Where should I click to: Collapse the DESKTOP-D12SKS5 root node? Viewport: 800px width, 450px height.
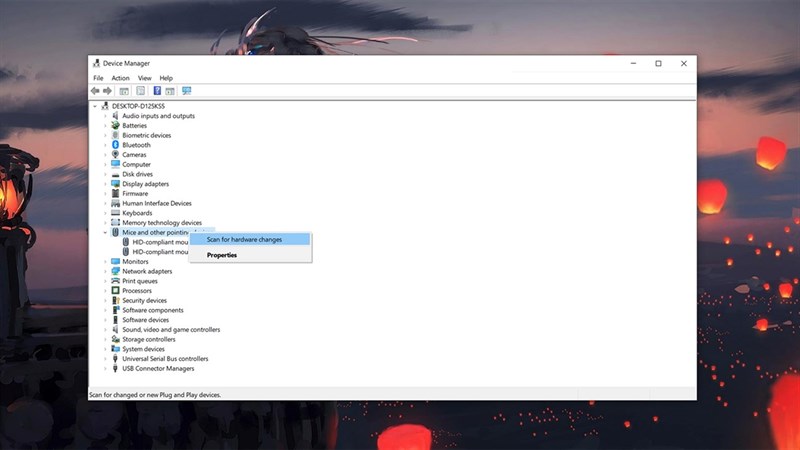95,106
